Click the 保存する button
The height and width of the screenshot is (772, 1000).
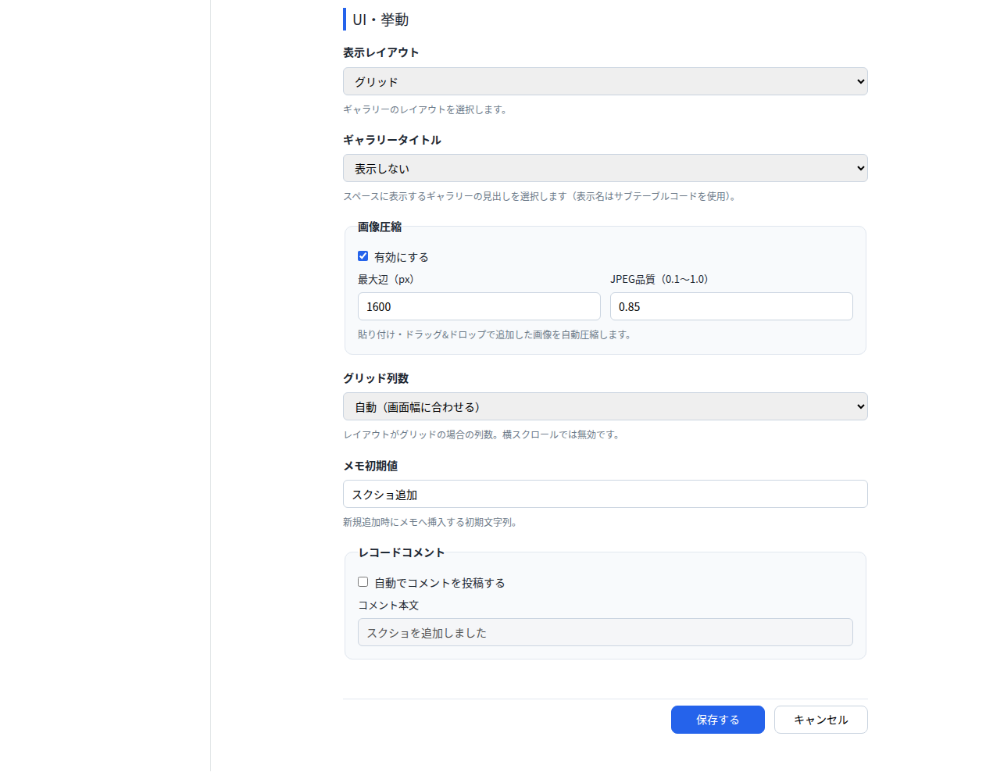[717, 720]
